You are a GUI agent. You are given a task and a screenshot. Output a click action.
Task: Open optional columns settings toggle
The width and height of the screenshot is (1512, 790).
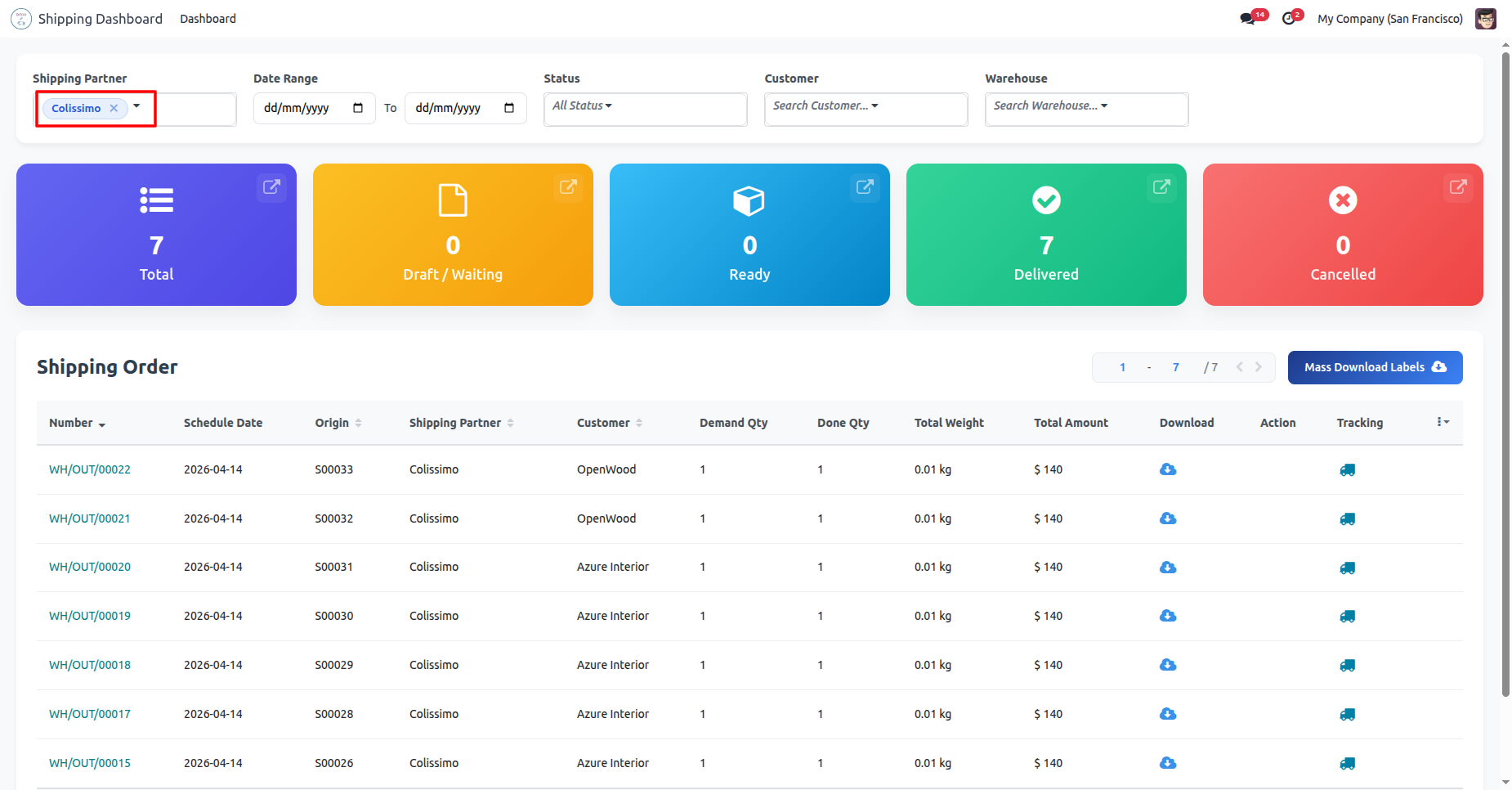pyautogui.click(x=1443, y=422)
